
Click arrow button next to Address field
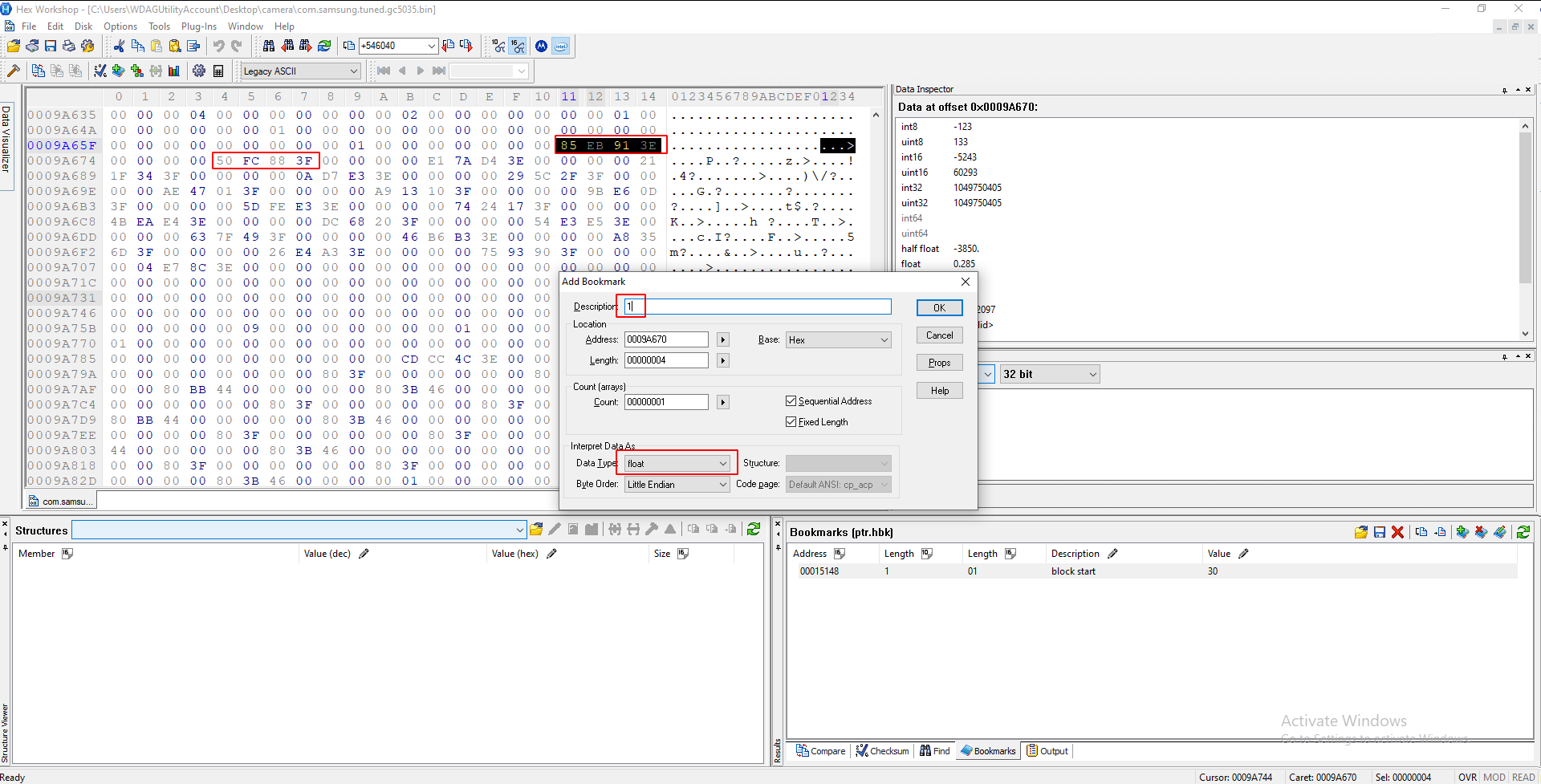point(723,340)
